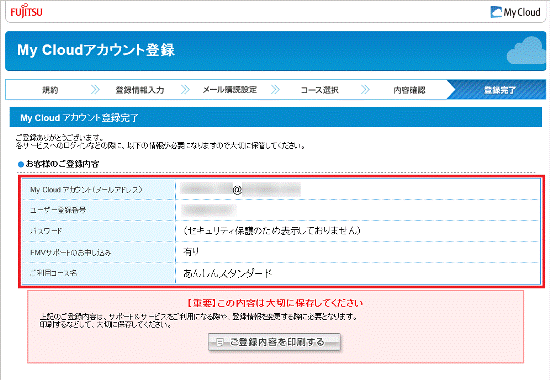Click the password not displayed security notice
The height and width of the screenshot is (380, 550).
272,231
